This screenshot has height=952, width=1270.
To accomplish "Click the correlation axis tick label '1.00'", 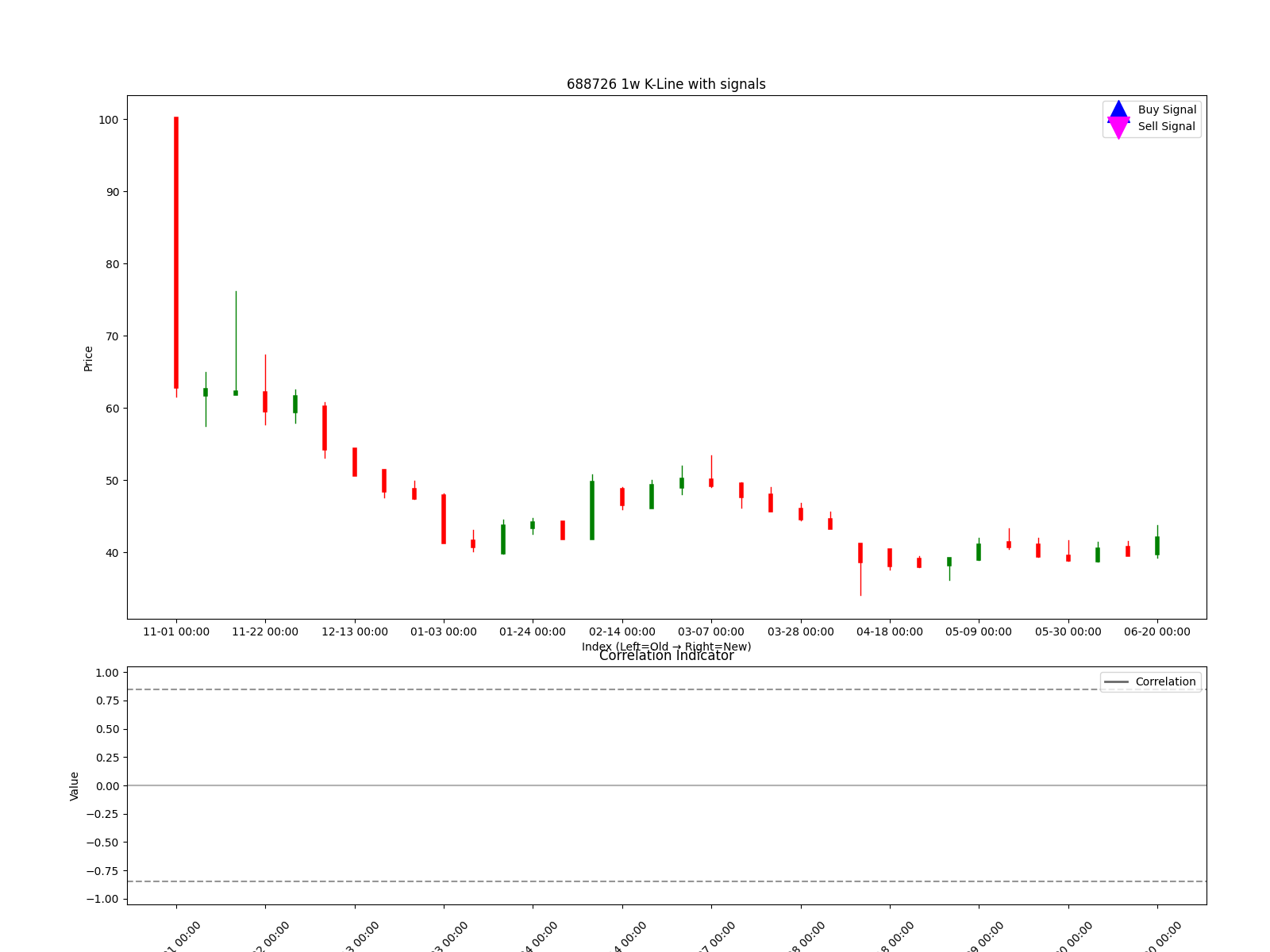I will tap(107, 673).
